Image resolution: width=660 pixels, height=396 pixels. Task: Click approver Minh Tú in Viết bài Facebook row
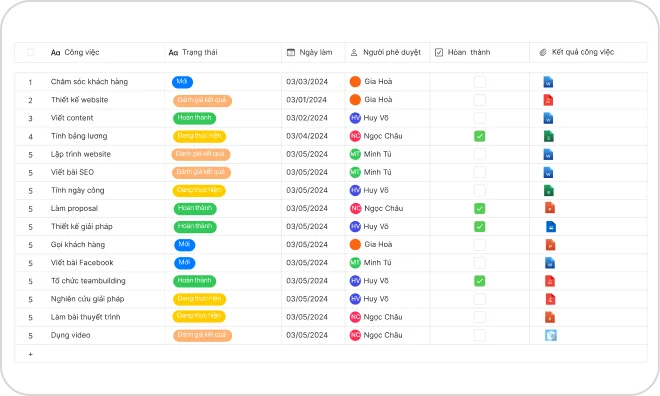(x=370, y=263)
